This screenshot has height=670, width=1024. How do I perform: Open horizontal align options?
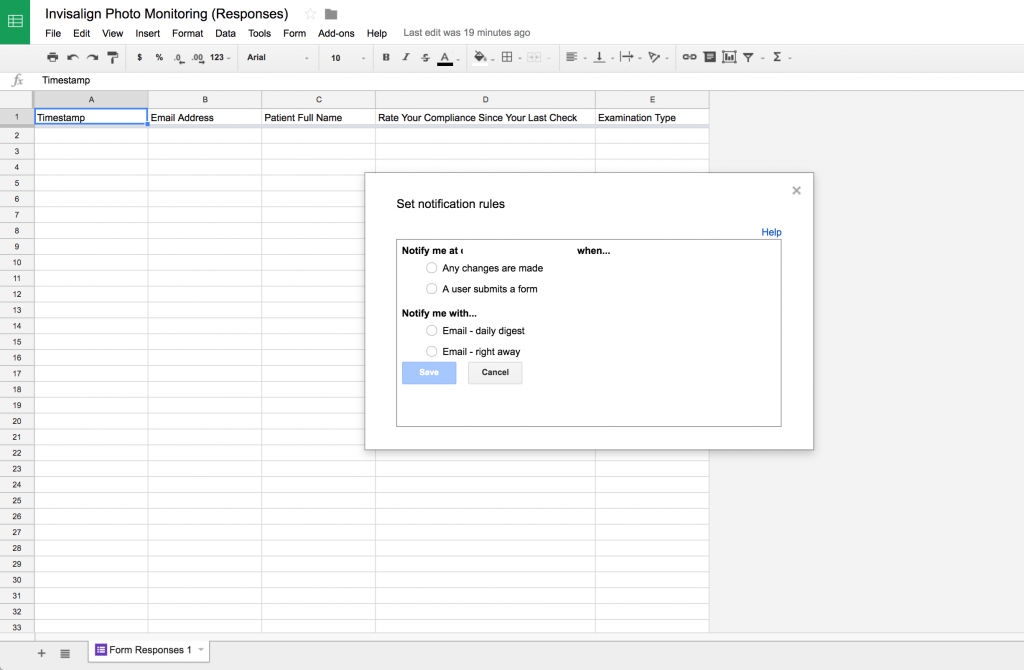point(571,57)
